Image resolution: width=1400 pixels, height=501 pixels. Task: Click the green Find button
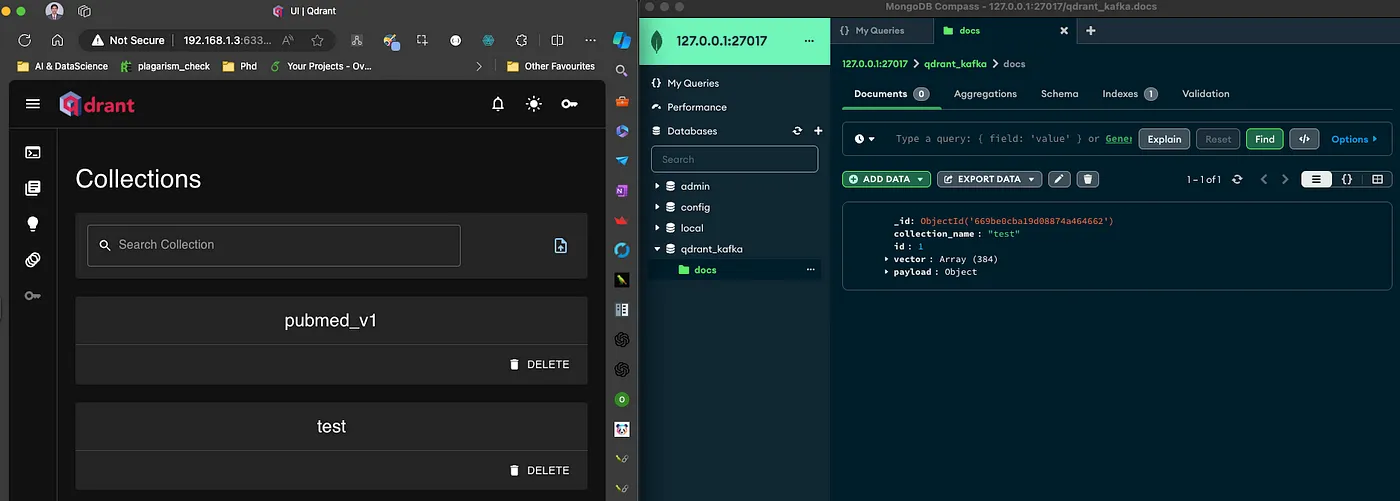tap(1264, 139)
